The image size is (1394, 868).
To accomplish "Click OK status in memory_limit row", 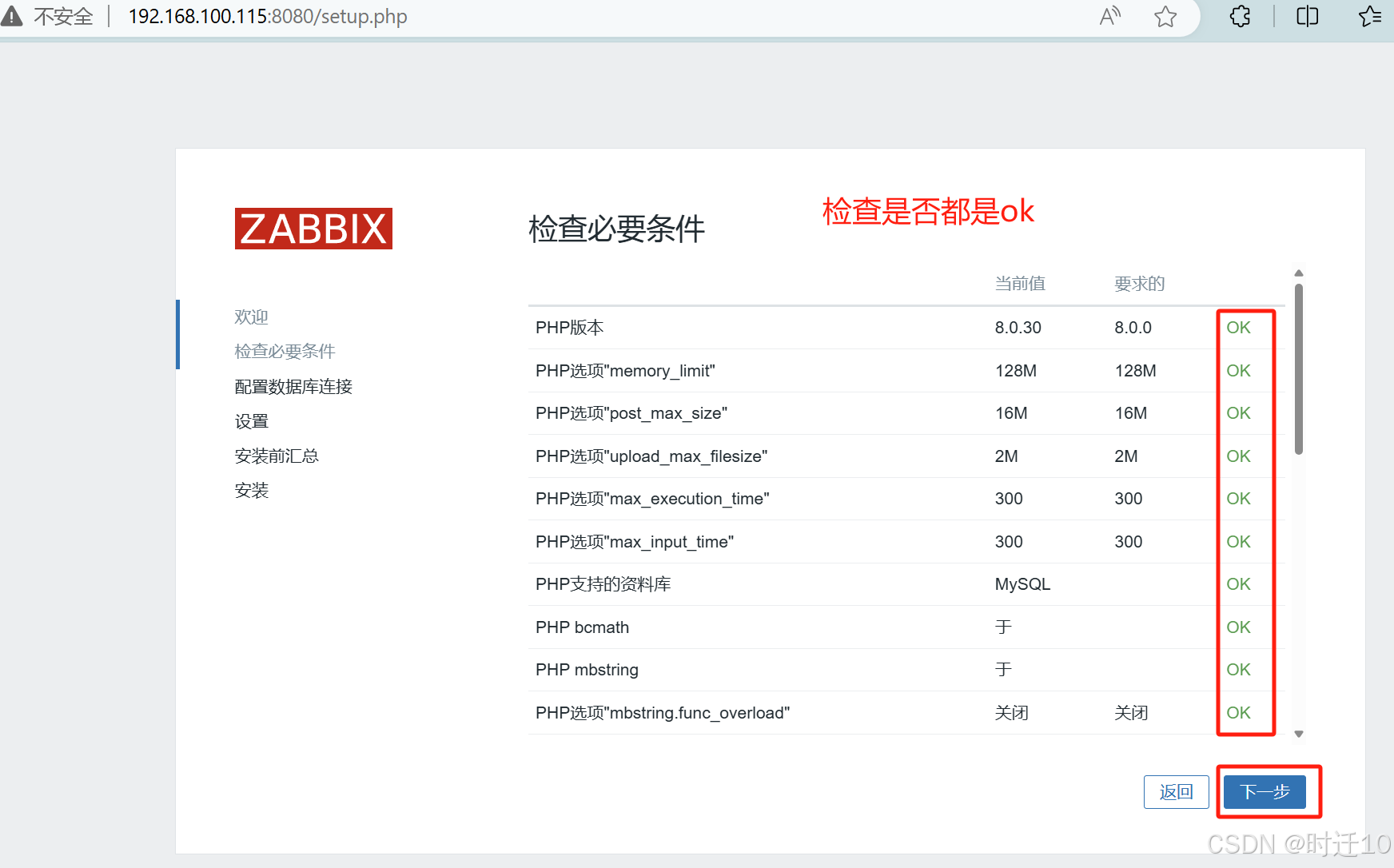I will (x=1238, y=371).
